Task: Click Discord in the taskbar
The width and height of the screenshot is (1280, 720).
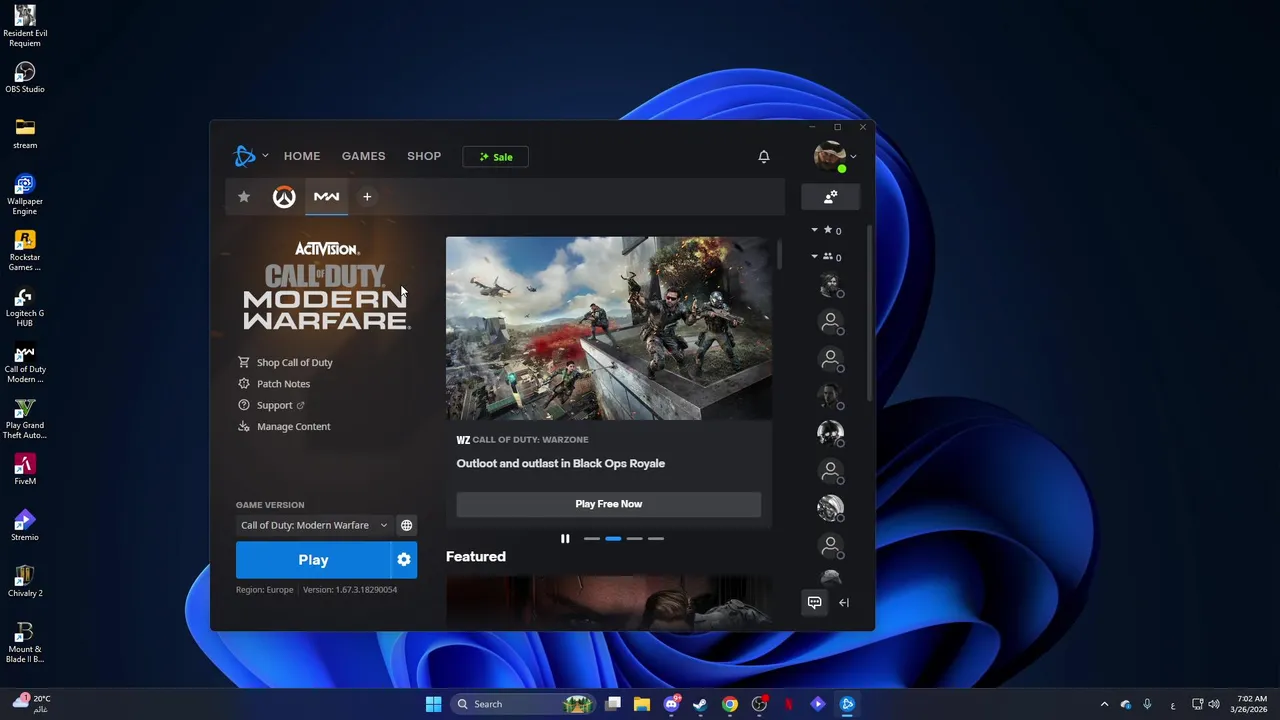Action: click(x=672, y=704)
